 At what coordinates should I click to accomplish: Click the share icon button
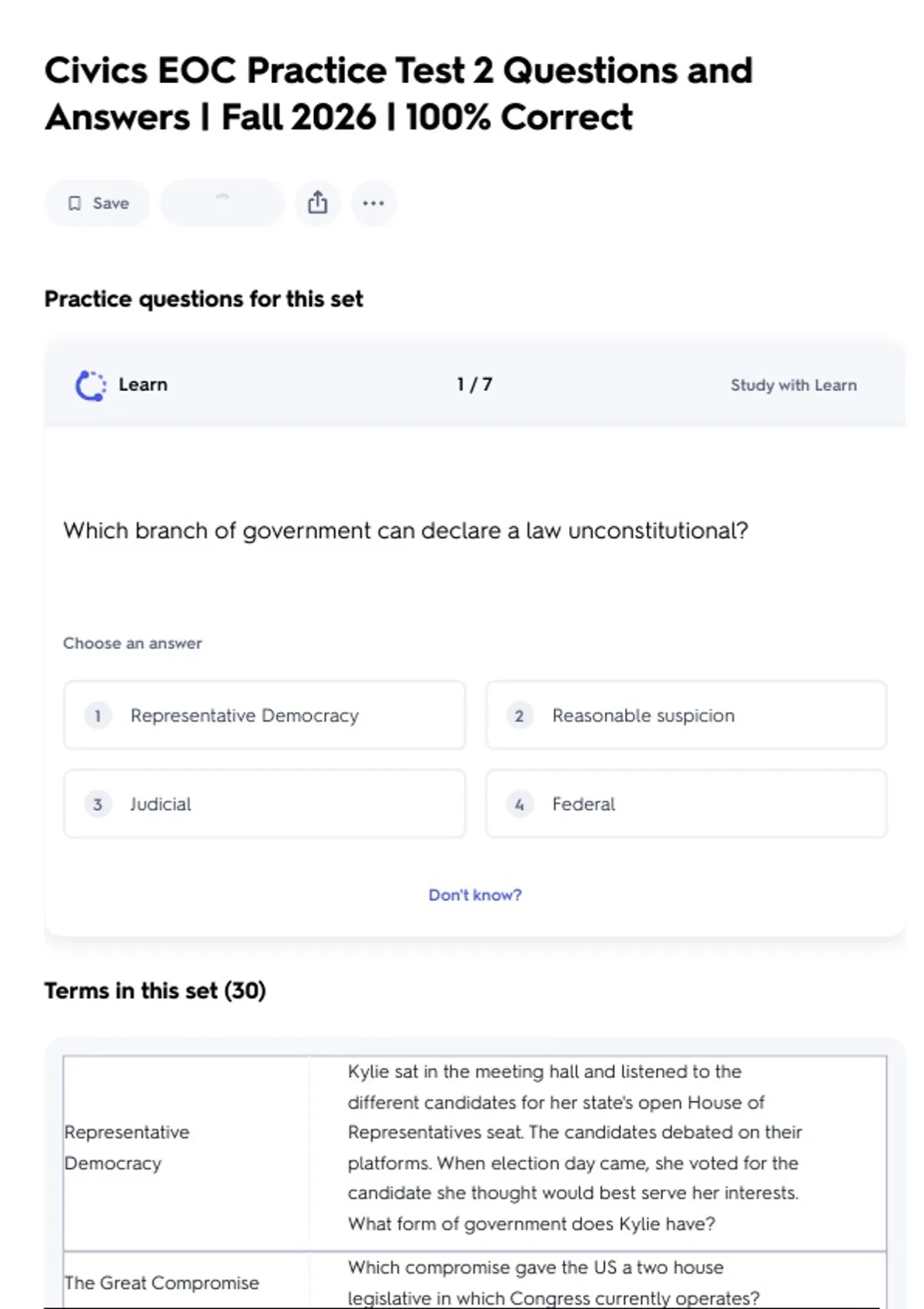317,203
